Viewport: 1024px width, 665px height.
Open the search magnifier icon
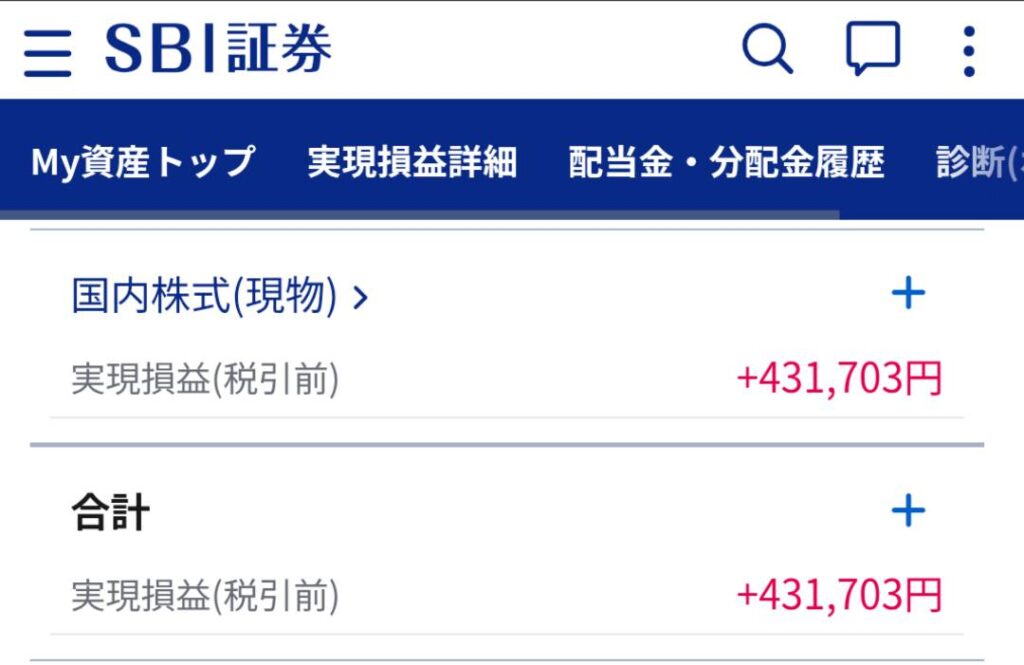coord(767,49)
